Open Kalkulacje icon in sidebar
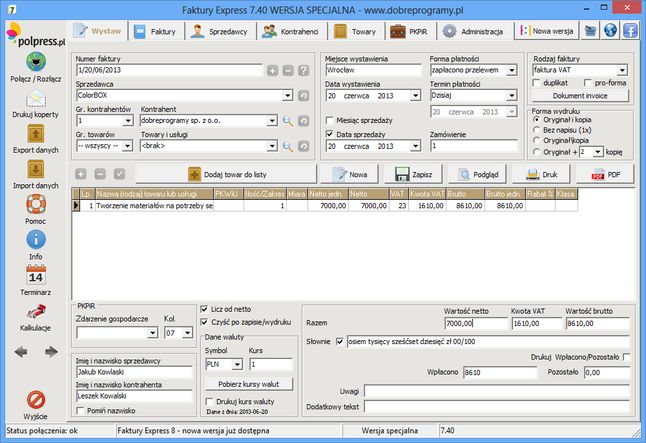 pos(36,312)
